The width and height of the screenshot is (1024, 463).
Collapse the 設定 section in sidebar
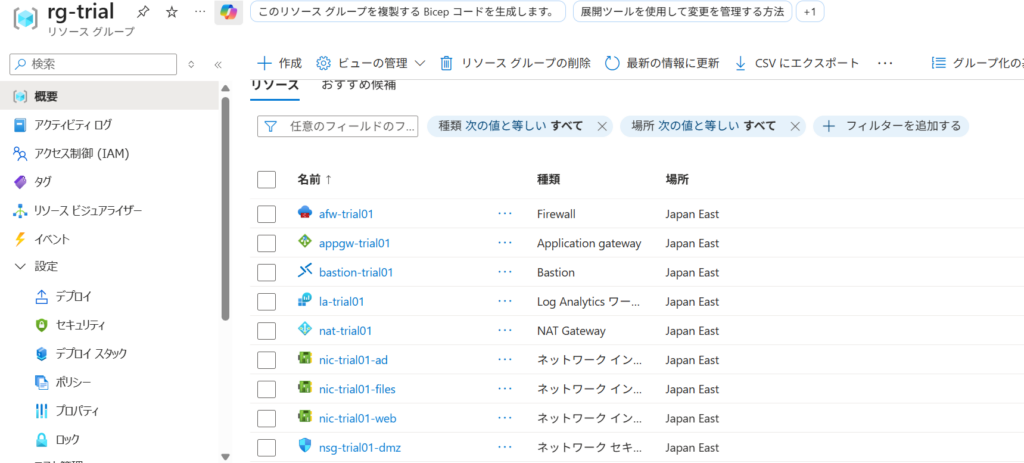tap(20, 267)
